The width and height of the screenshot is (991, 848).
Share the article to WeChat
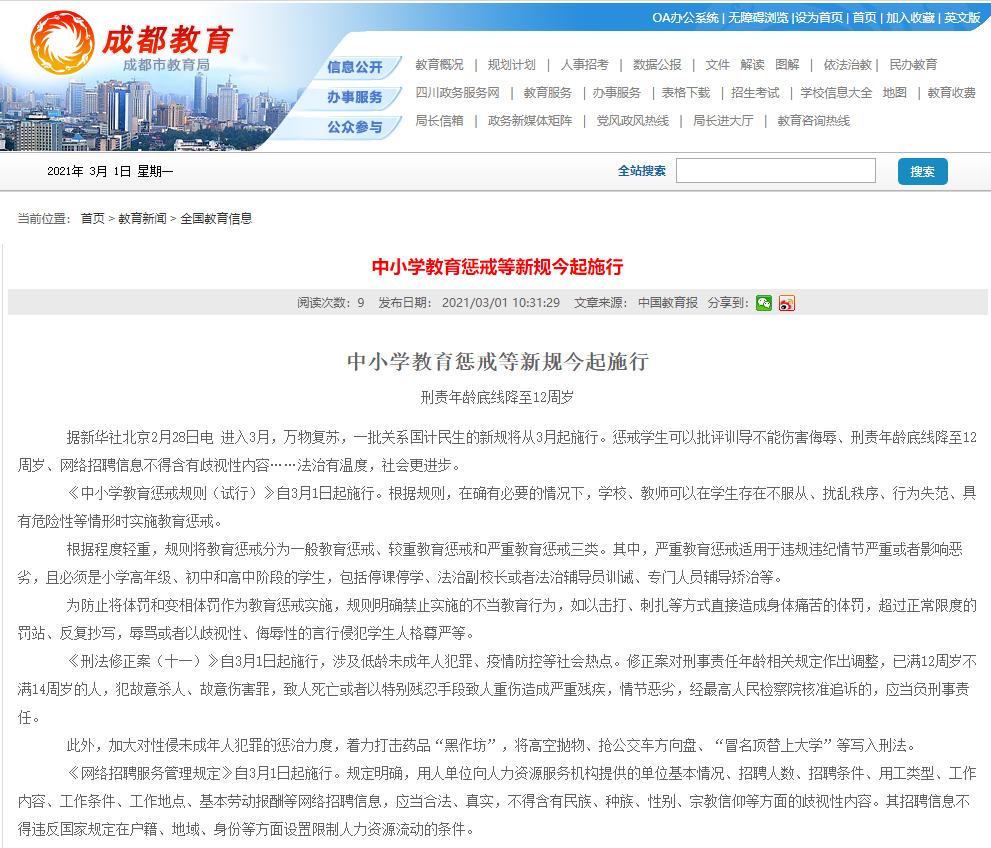[764, 302]
